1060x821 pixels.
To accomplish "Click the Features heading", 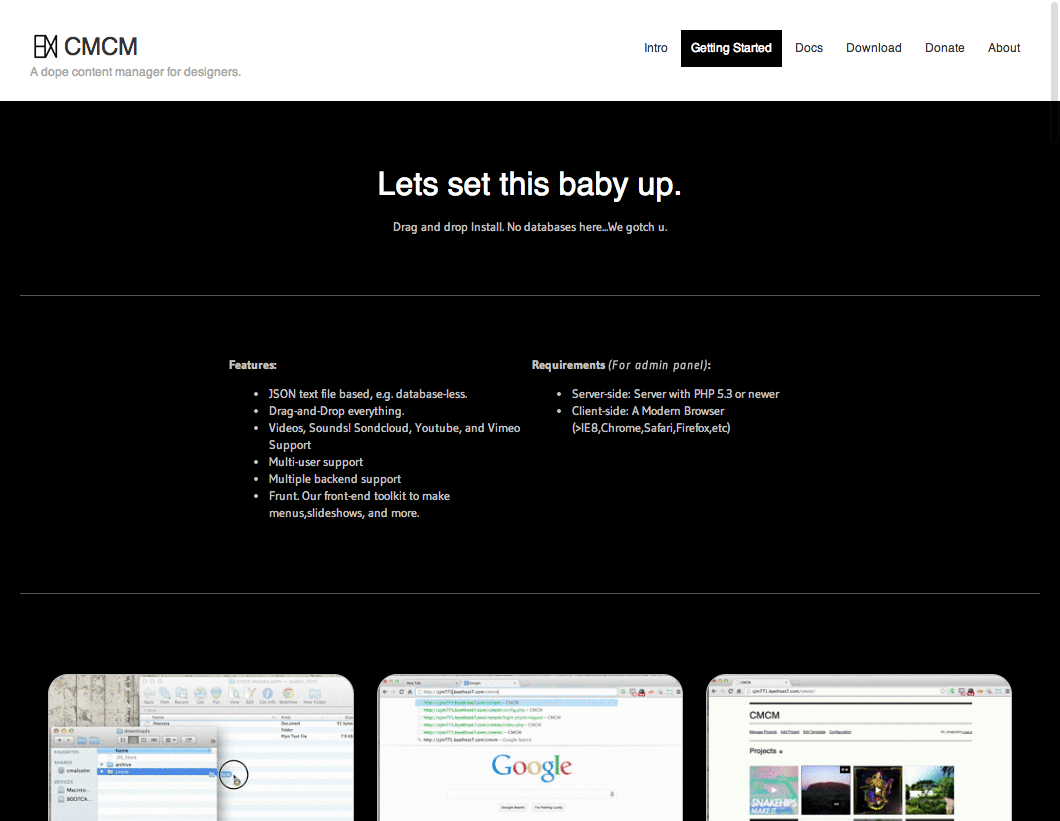I will 252,365.
